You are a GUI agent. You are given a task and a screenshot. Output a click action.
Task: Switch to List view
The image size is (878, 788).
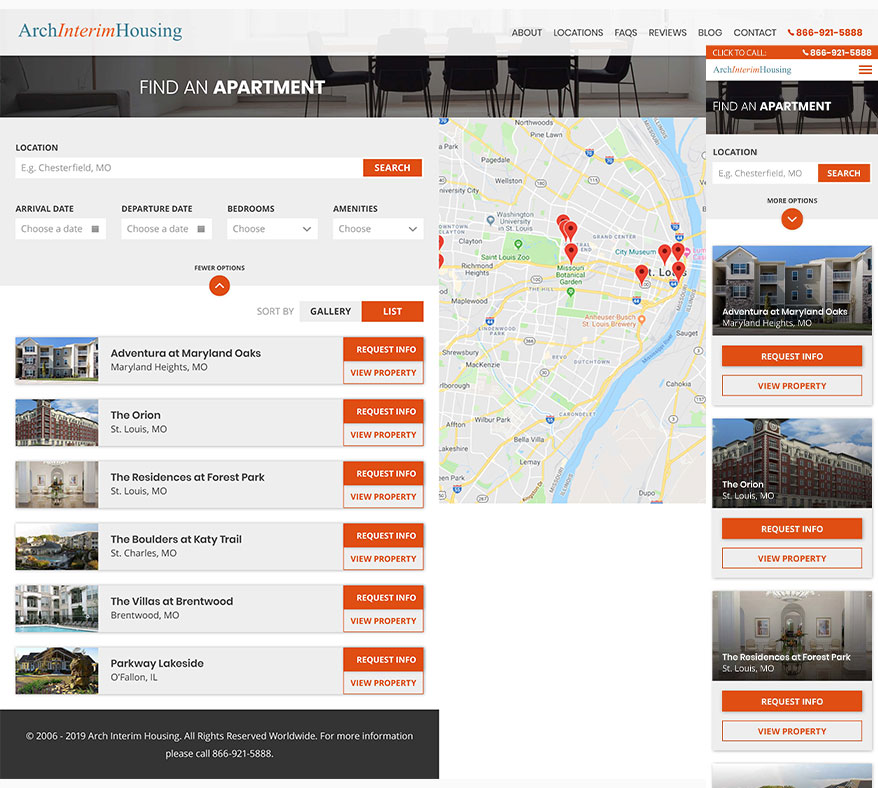tap(393, 311)
